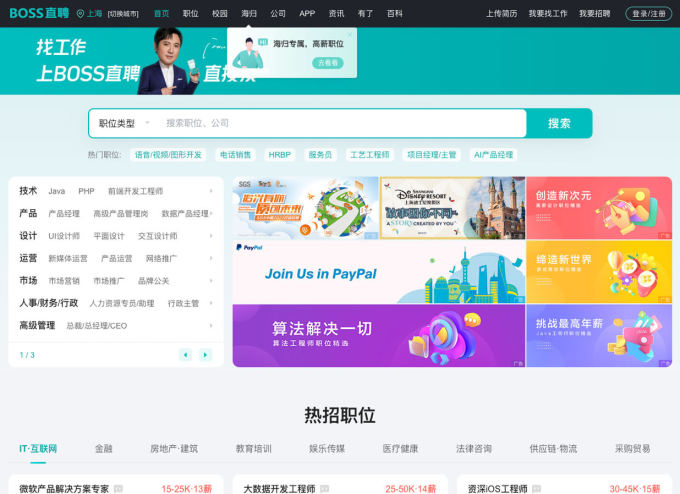Switch to the 金融 hot jobs tab
Screen dimensions: 680x494
pyautogui.click(x=103, y=449)
